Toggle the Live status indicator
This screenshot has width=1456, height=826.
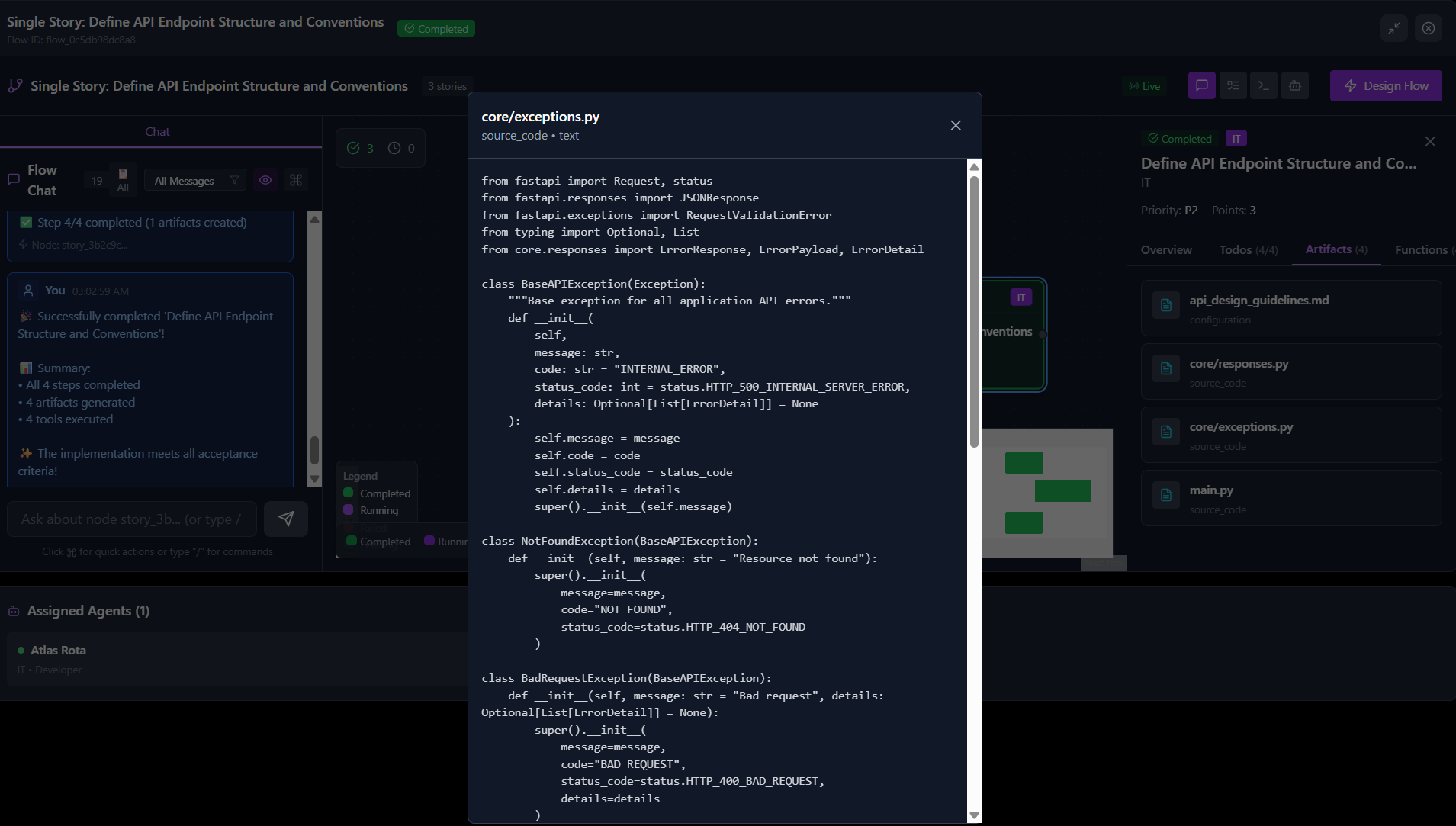coord(1145,86)
